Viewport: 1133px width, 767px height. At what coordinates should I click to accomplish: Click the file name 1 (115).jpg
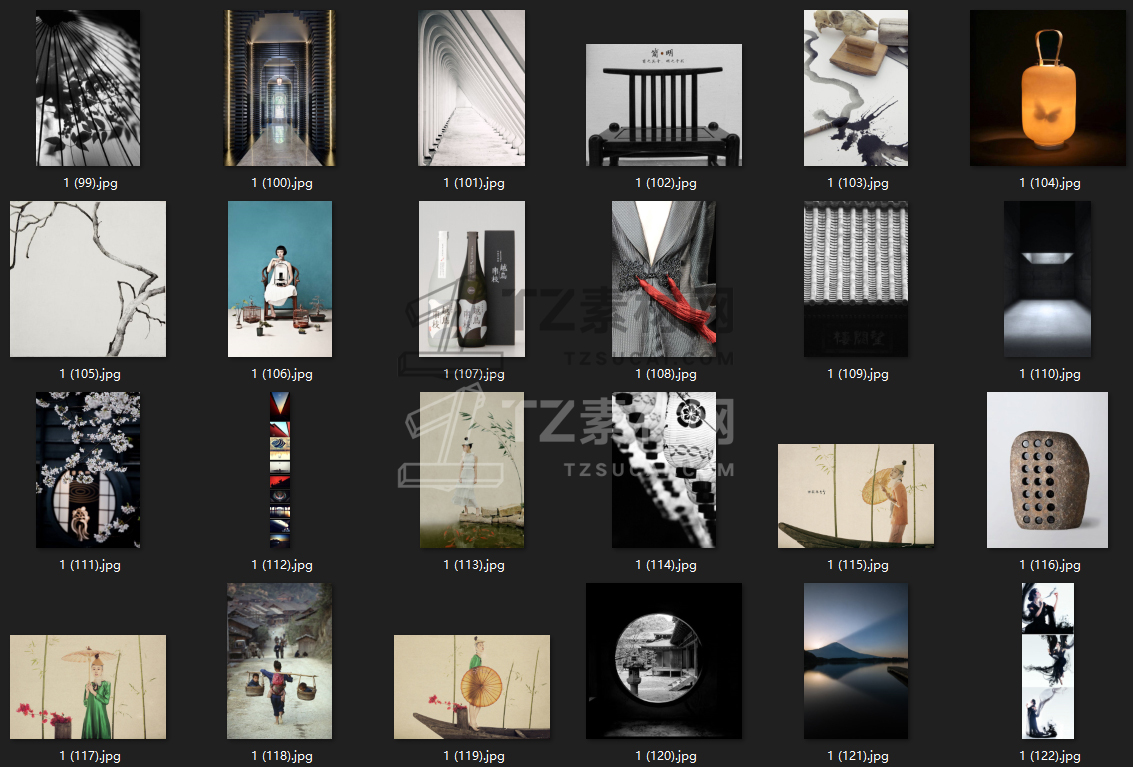point(858,565)
